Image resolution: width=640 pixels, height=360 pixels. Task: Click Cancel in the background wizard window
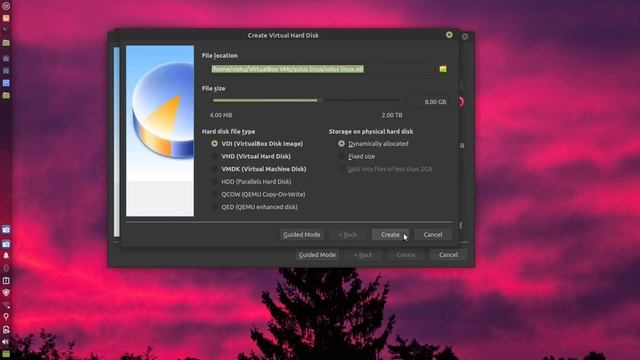point(448,255)
